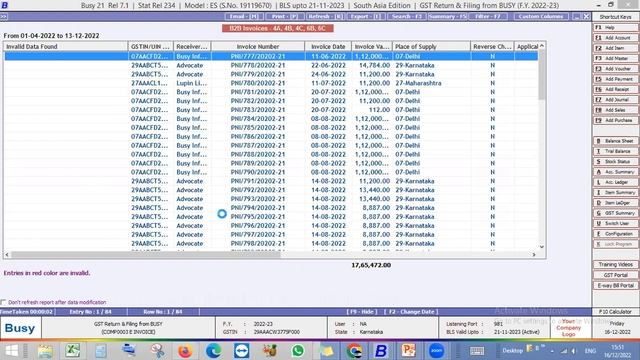
Task: Click Place of Supply column header
Action: (431, 47)
